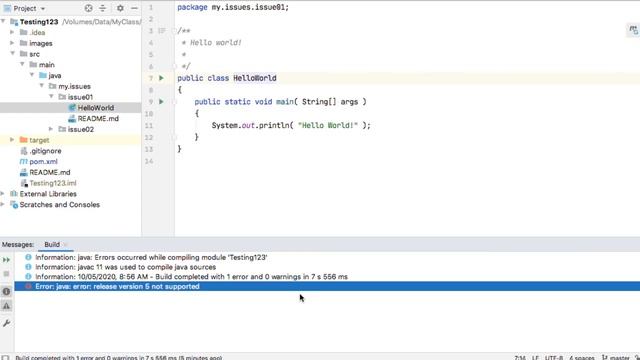The width and height of the screenshot is (640, 360).
Task: Select HelloWorld file in tree
Action: point(71,108)
